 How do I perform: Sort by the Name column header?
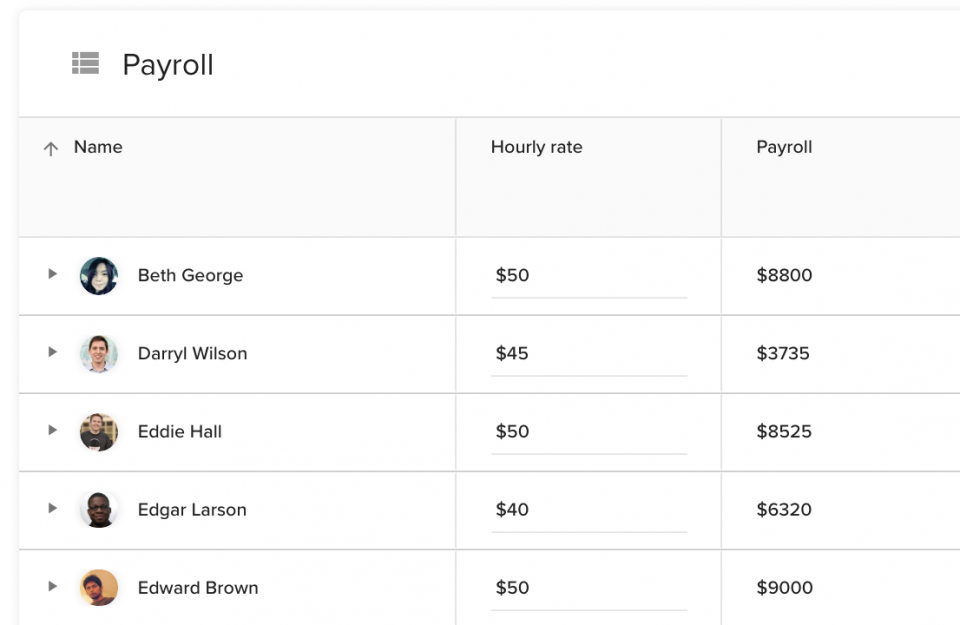click(x=98, y=147)
